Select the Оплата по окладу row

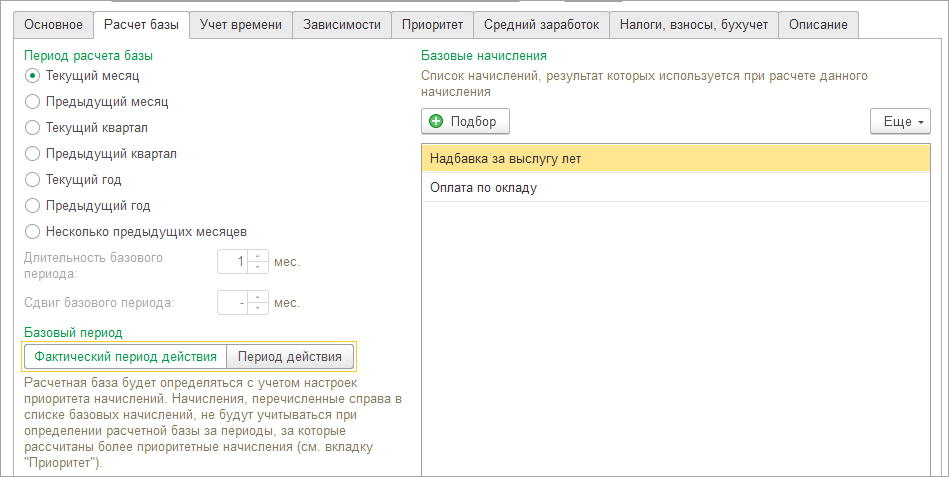(483, 187)
